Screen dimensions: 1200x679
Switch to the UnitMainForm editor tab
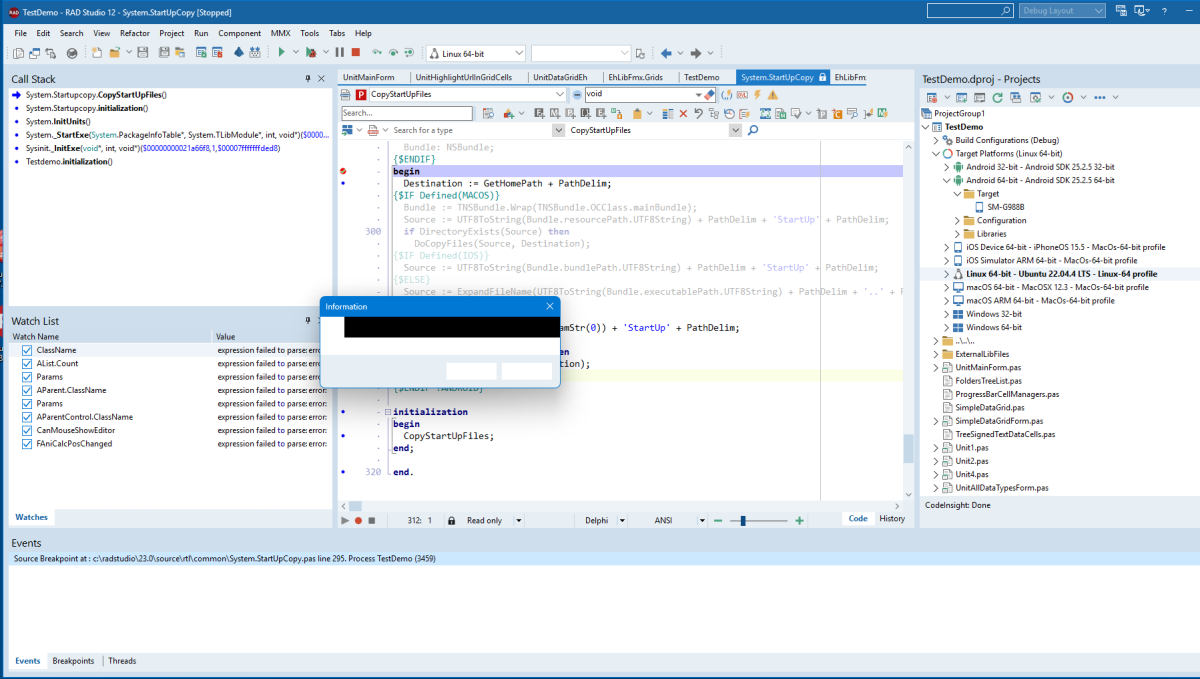click(368, 77)
